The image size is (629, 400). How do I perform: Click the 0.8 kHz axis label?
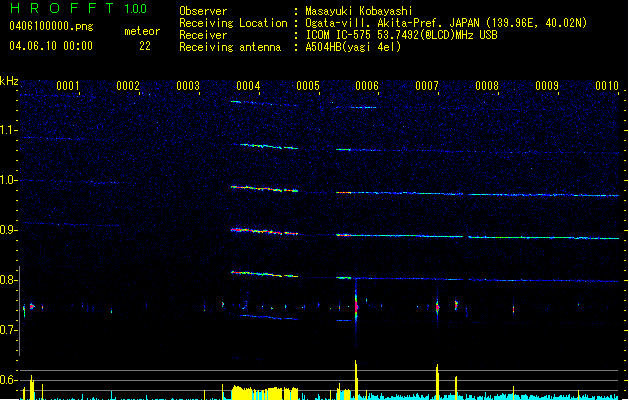8,280
